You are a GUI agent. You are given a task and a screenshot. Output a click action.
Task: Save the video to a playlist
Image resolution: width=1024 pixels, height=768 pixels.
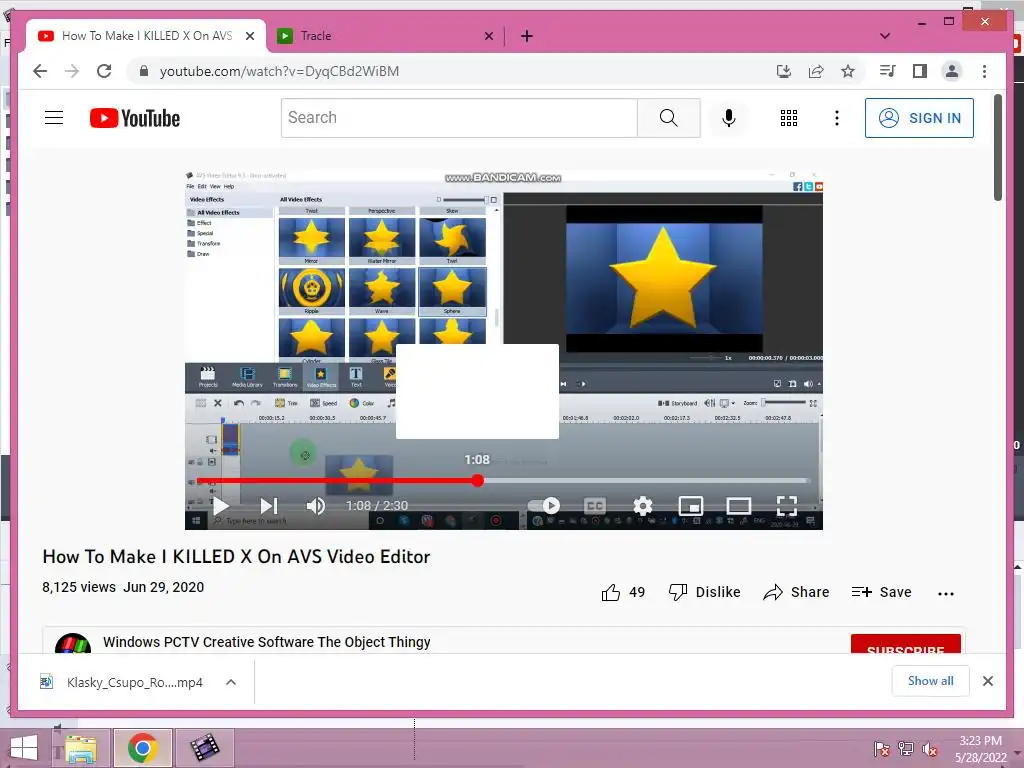(881, 592)
